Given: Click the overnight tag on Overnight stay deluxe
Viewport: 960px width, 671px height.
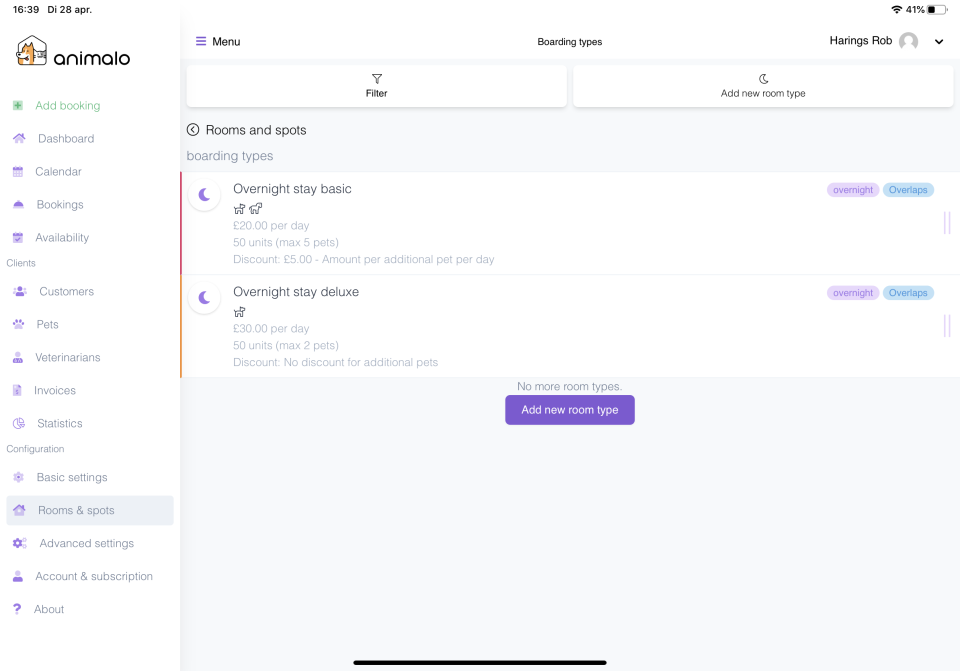Looking at the screenshot, I should 853,293.
